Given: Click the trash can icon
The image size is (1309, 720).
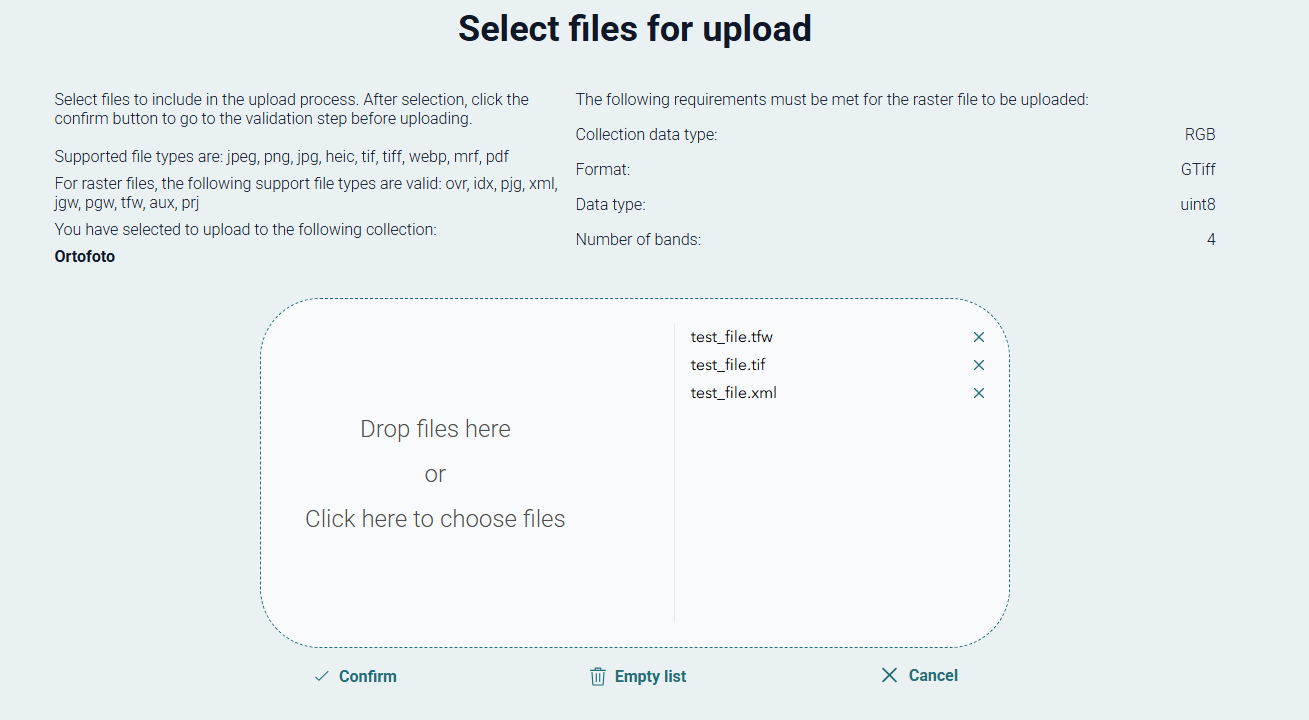Looking at the screenshot, I should click(x=598, y=676).
